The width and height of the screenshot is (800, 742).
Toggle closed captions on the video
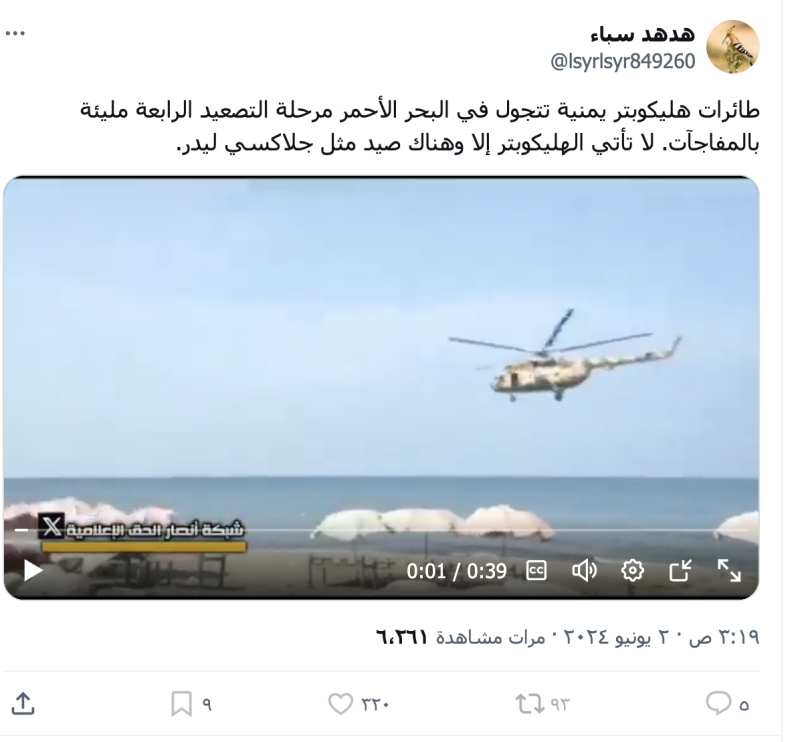tap(537, 571)
